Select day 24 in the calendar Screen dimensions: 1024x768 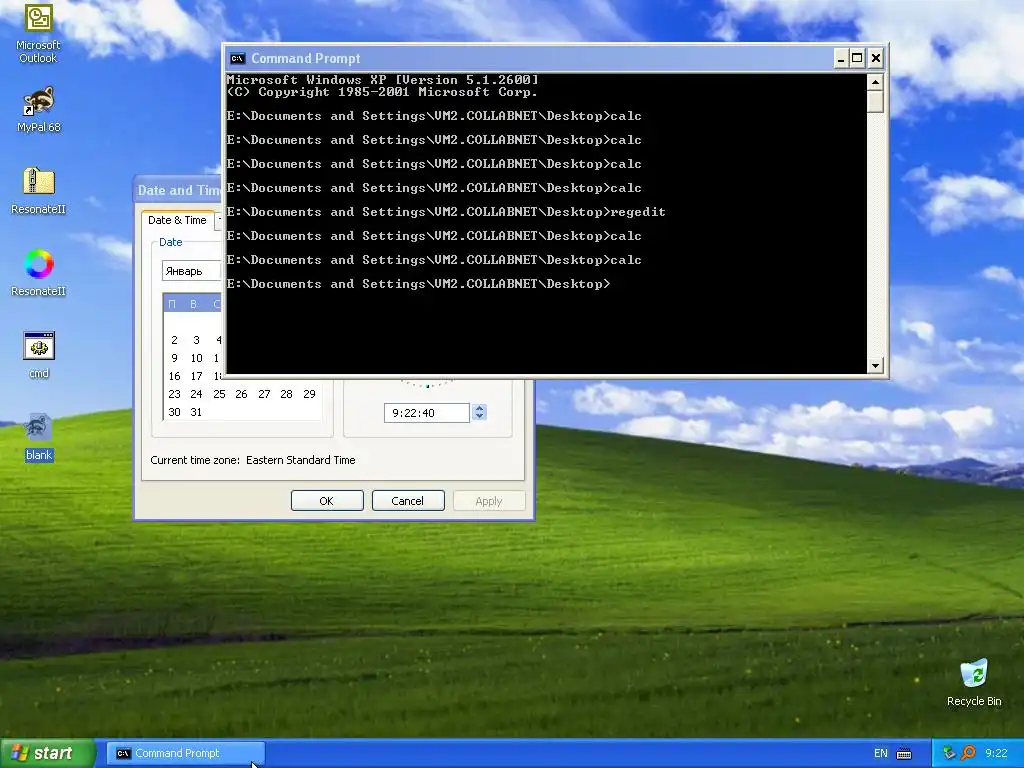(x=196, y=394)
